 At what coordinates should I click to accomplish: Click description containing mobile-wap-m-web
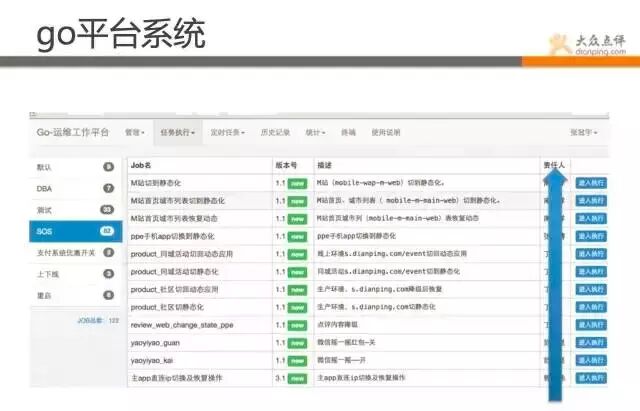pos(381,182)
